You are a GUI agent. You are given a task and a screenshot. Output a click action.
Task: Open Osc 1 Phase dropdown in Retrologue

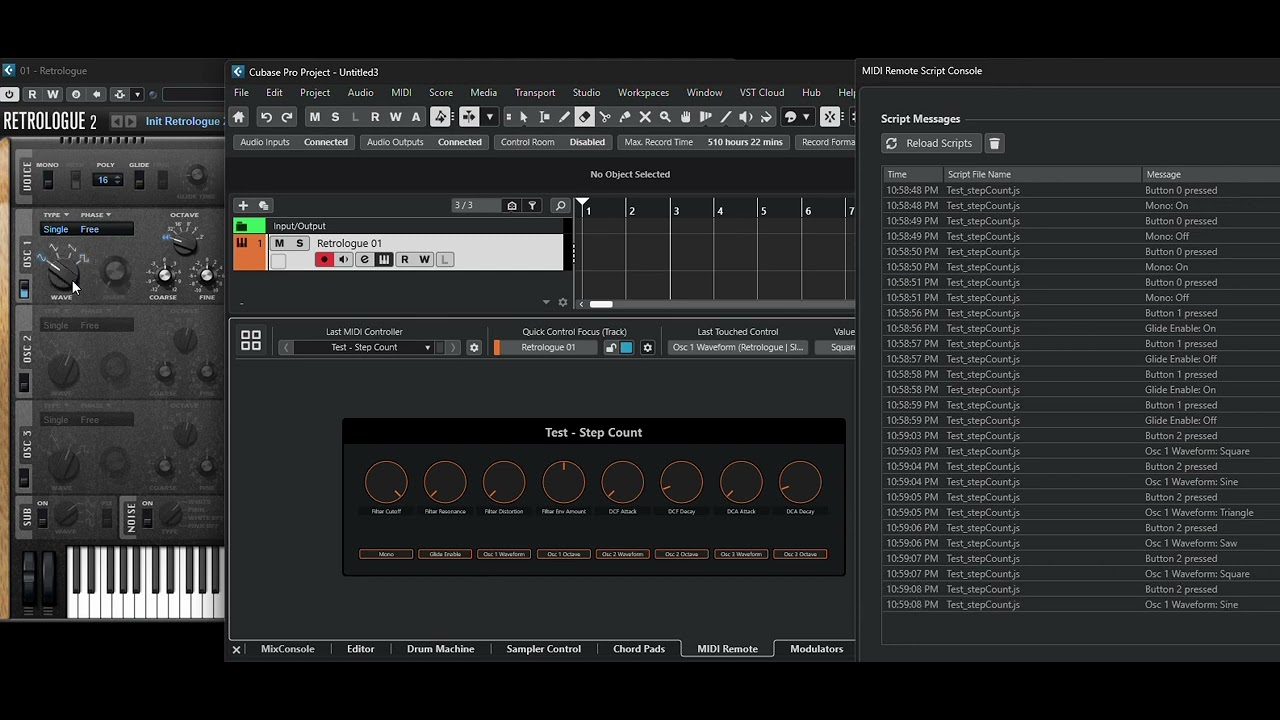tap(95, 215)
